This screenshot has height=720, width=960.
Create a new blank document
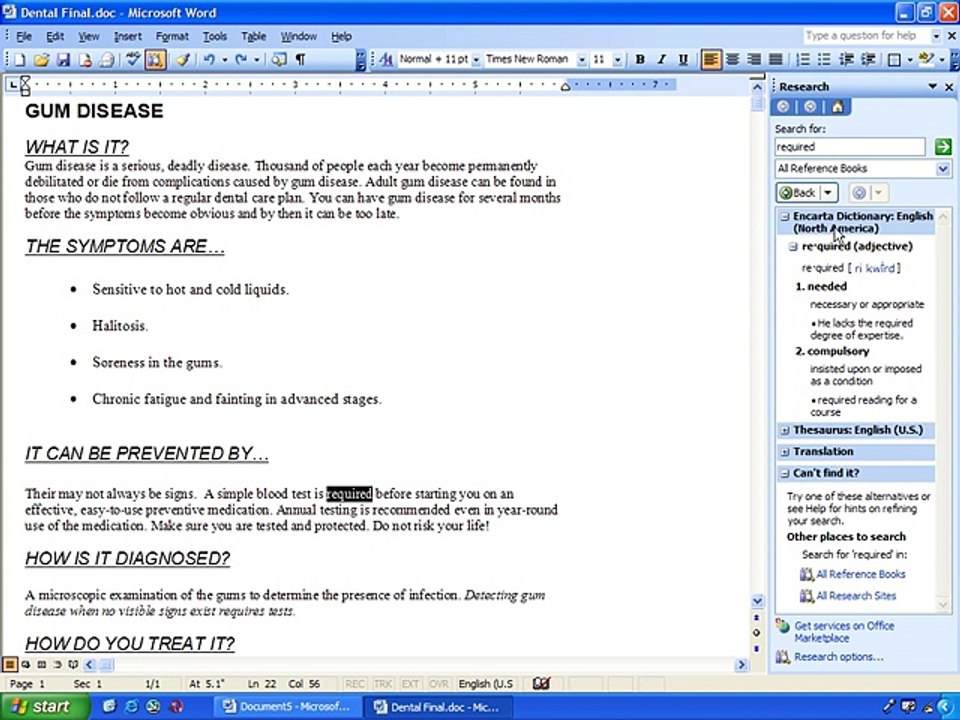20,59
